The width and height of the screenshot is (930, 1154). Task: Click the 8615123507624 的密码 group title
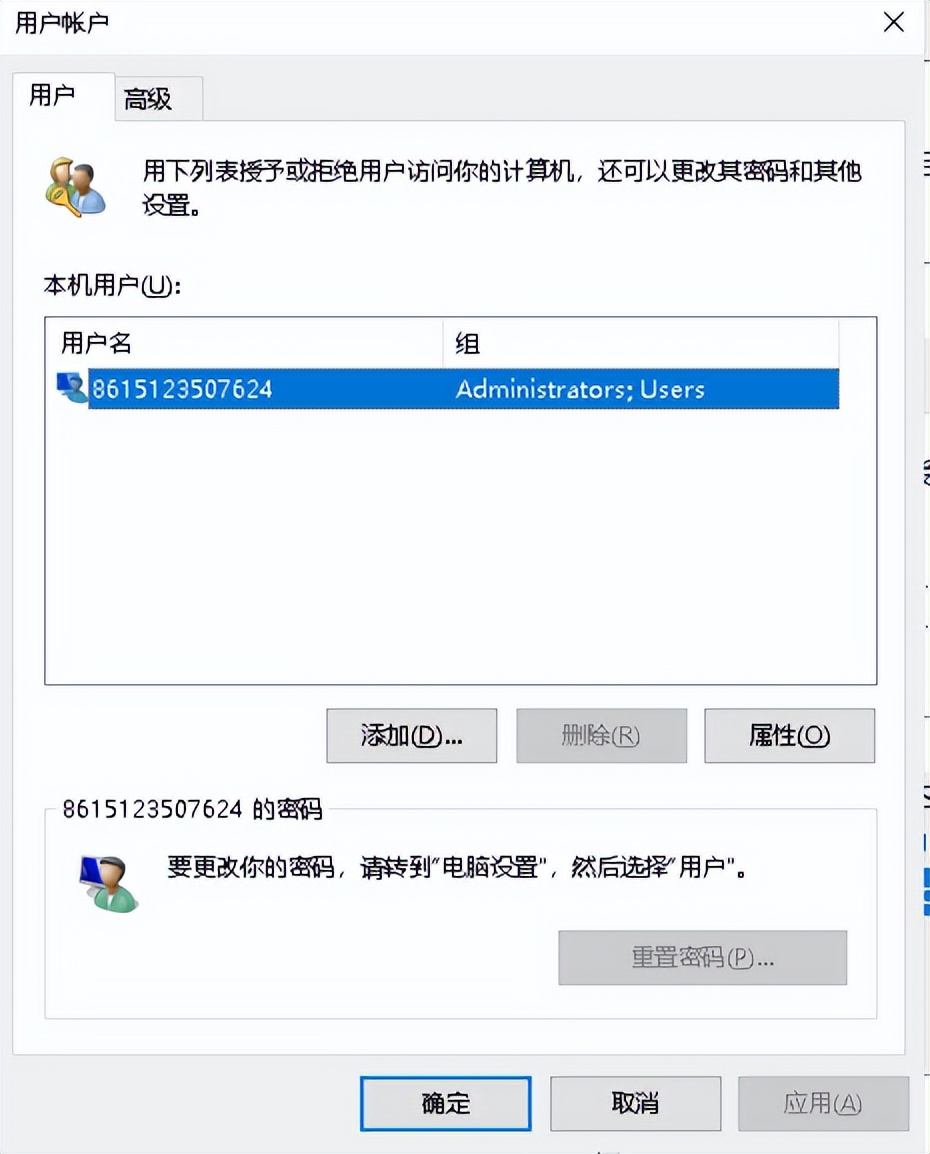pos(192,809)
